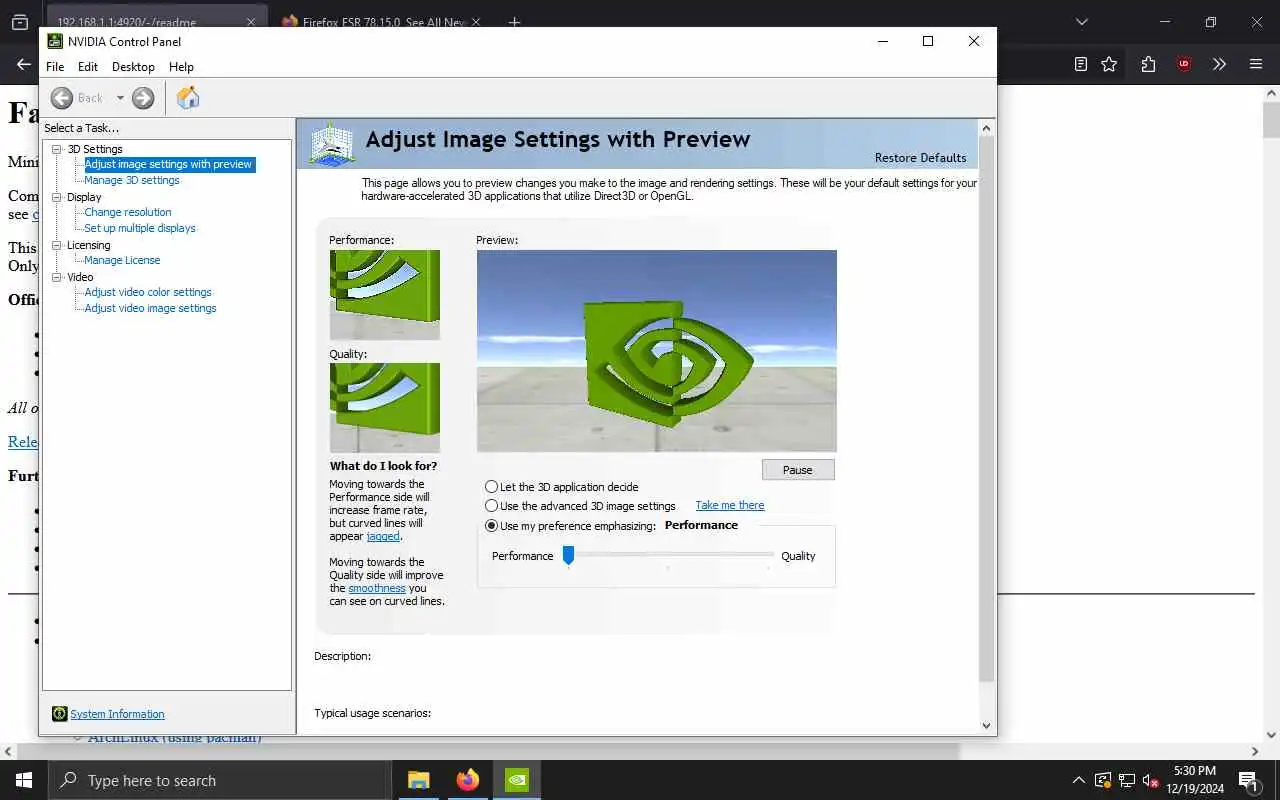Image resolution: width=1280 pixels, height=800 pixels.
Task: Collapse the Video tree node
Action: pos(58,277)
